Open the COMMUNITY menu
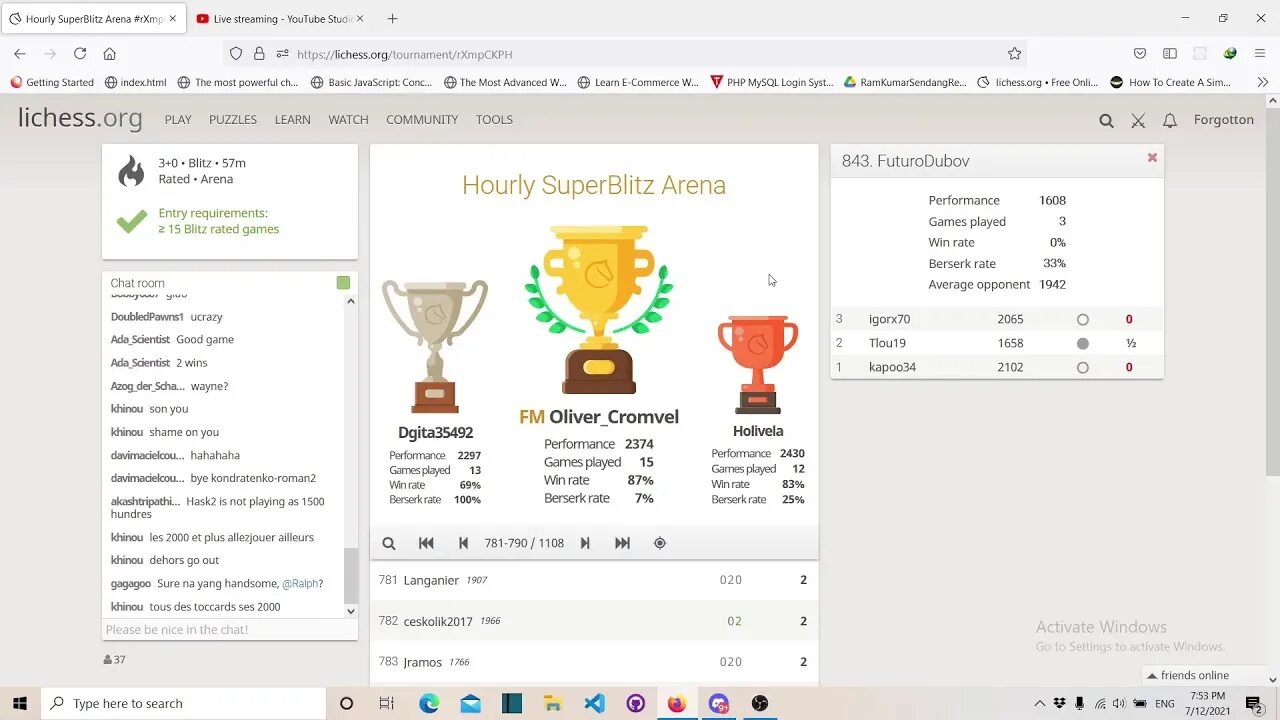The width and height of the screenshot is (1280, 720). click(x=422, y=119)
